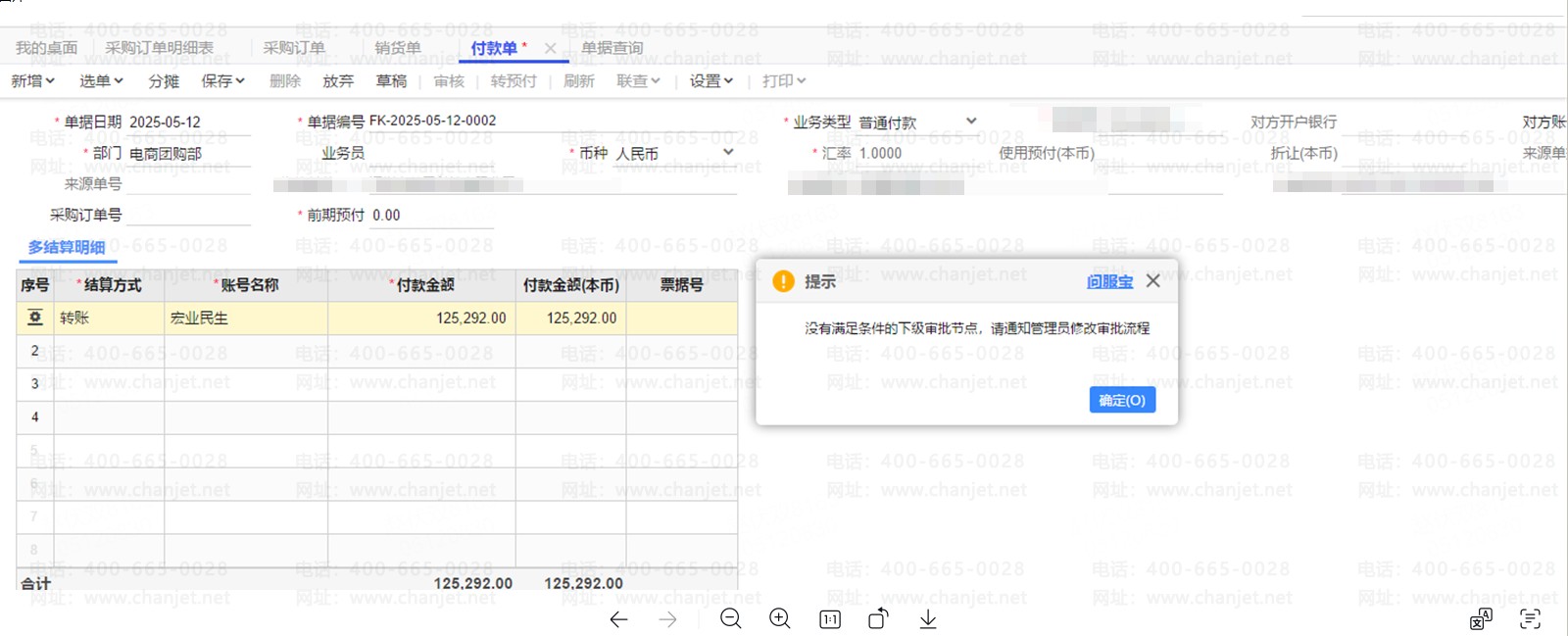Expand the 新增 dropdown menu
Viewport: 1568px width, 636px height.
pos(32,81)
